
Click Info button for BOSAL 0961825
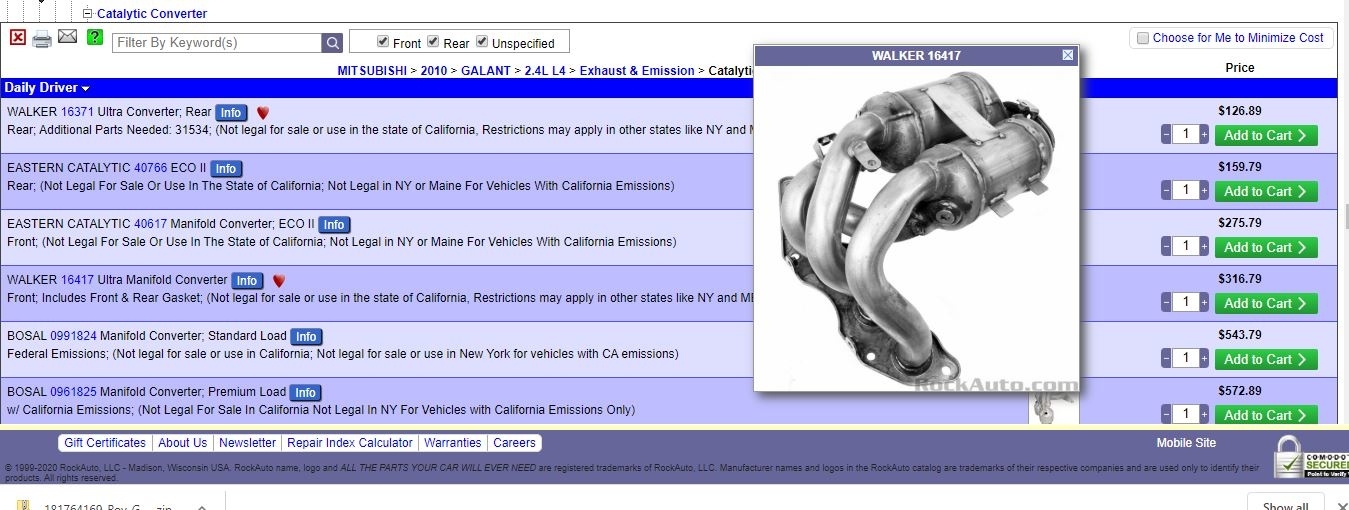pyautogui.click(x=305, y=393)
